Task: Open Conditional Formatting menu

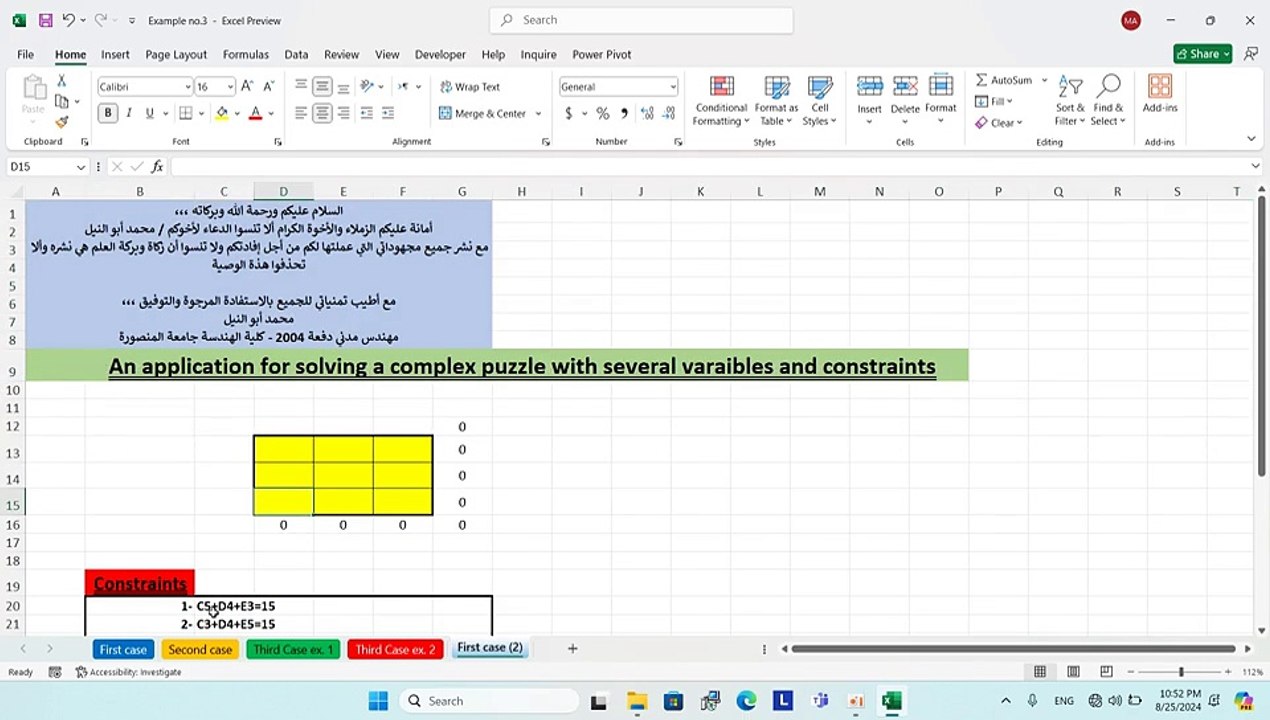Action: click(x=721, y=100)
